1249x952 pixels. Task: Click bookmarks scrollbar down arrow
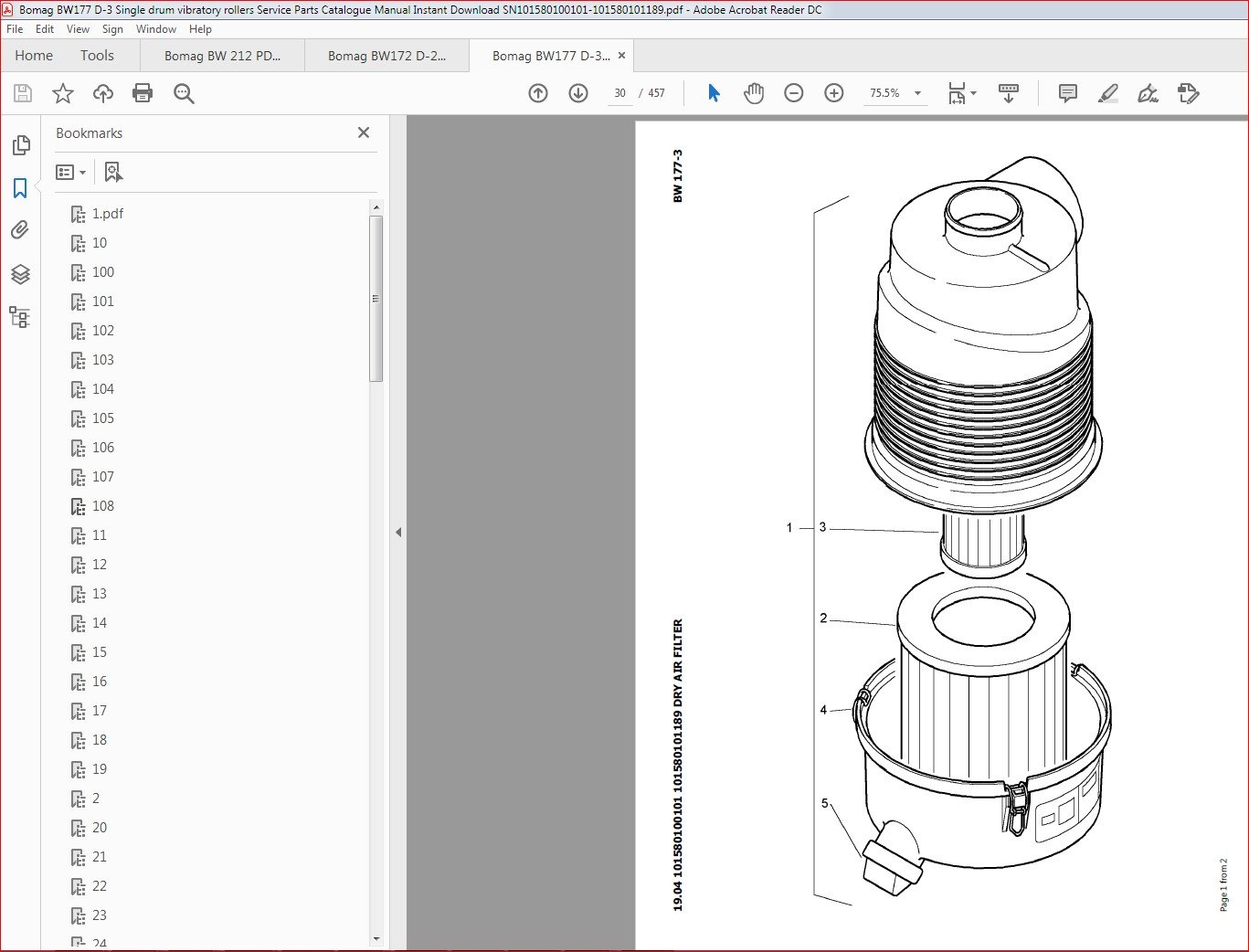pyautogui.click(x=376, y=939)
